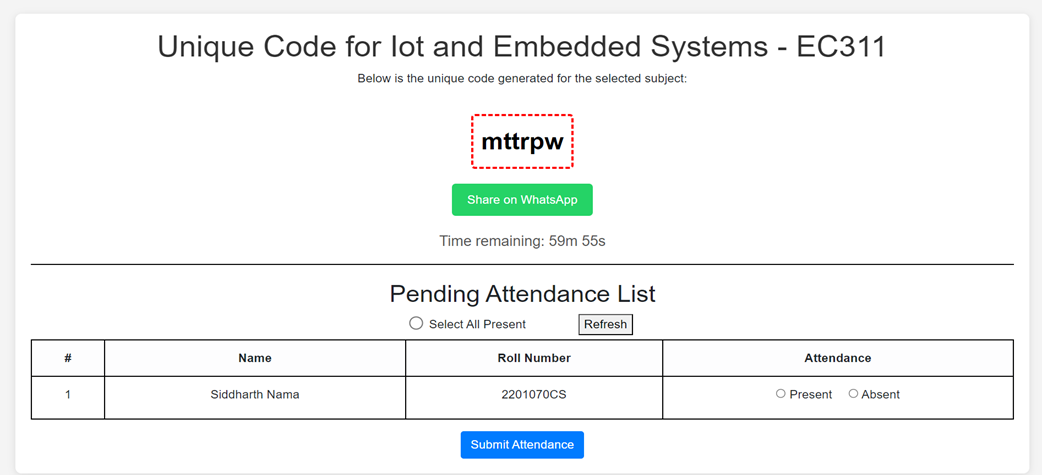The image size is (1042, 475).
Task: Click roll number 2201070CS cell
Action: tap(534, 395)
